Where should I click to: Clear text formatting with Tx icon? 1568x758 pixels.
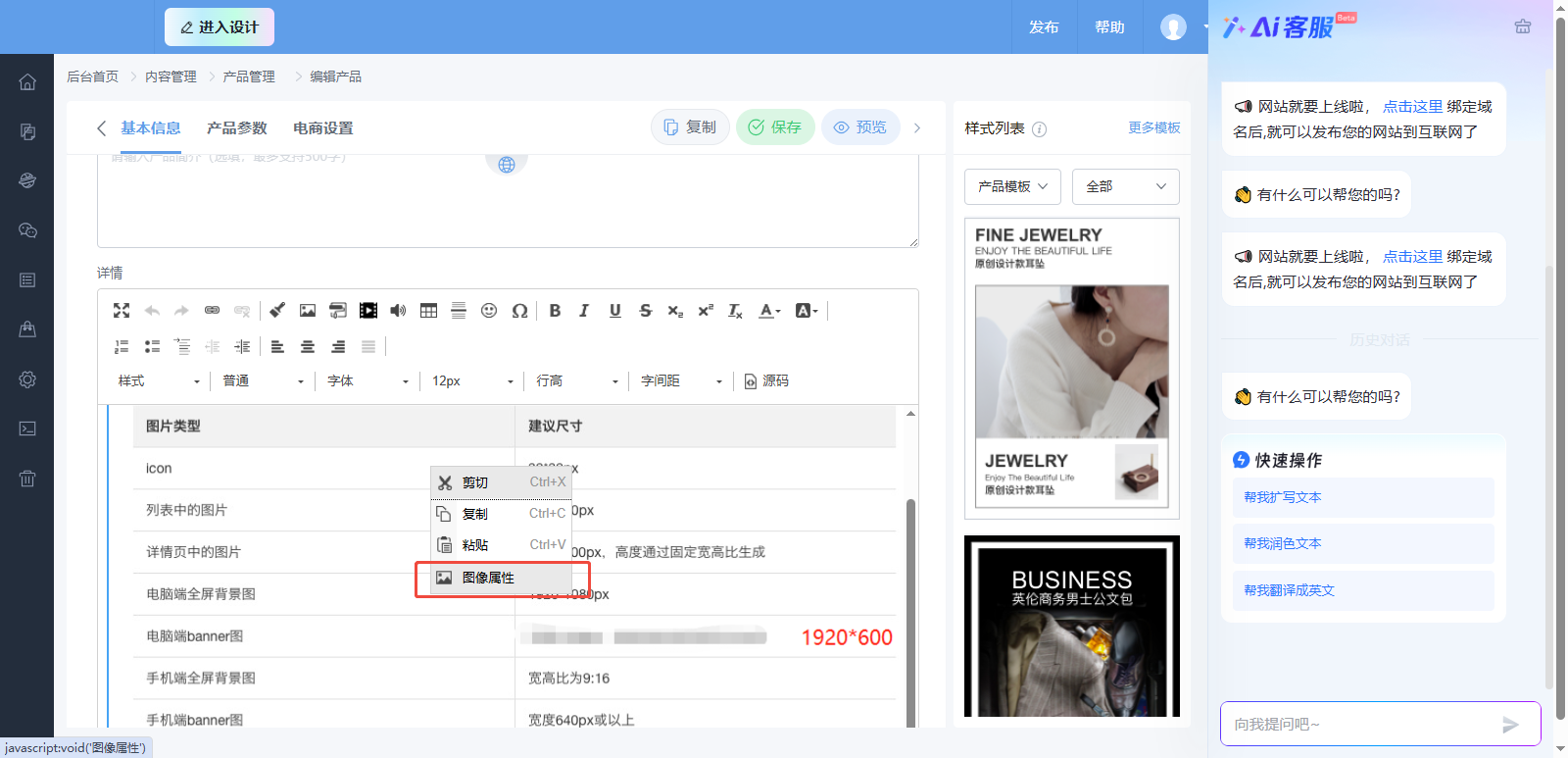pos(735,311)
